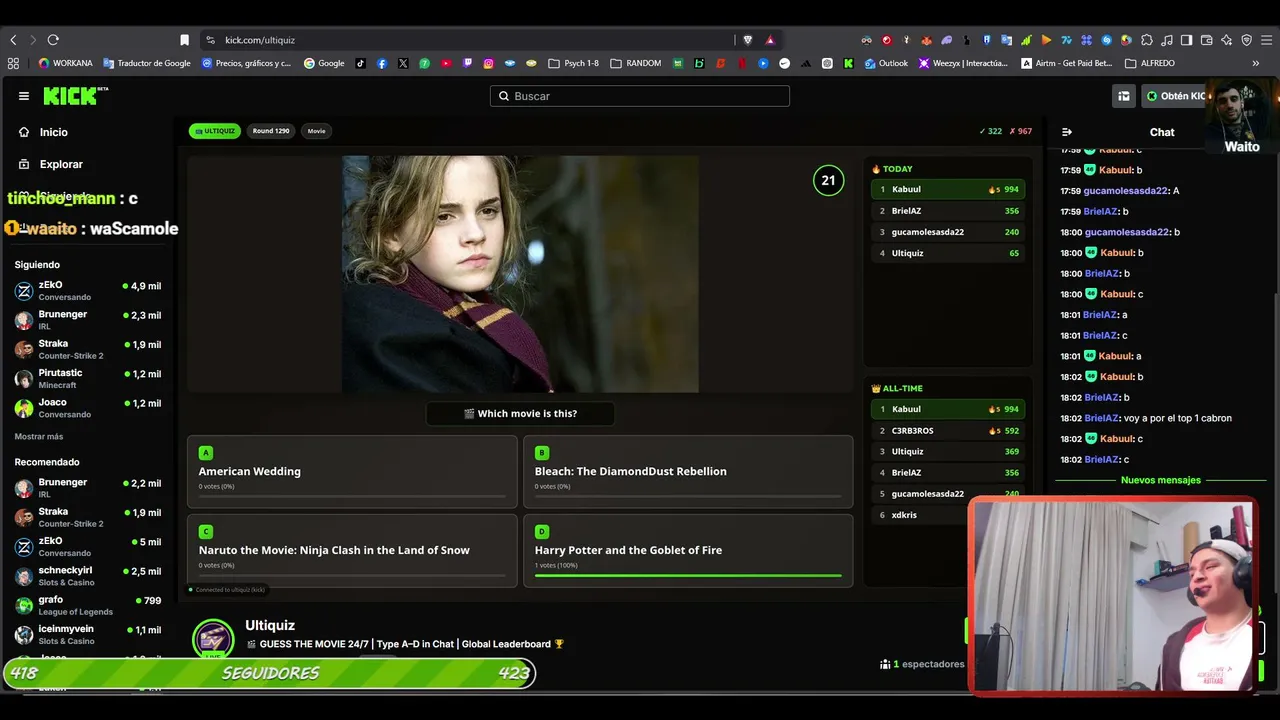Open the Outlook bookmark
This screenshot has height=720, width=1280.
pos(886,63)
